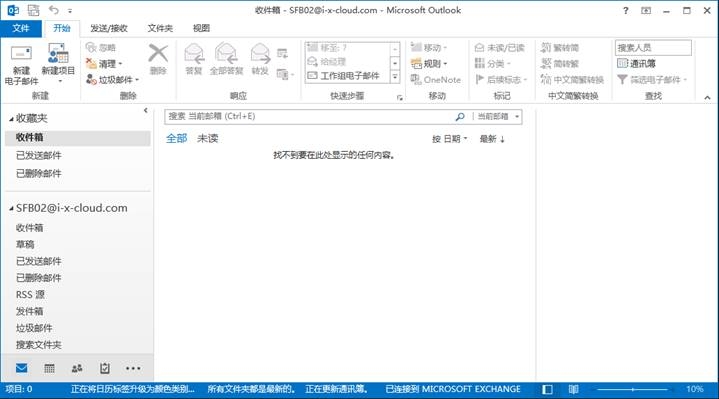The height and width of the screenshot is (399, 719).
Task: Open the 当前邮箱 search scope dropdown
Action: (x=498, y=116)
